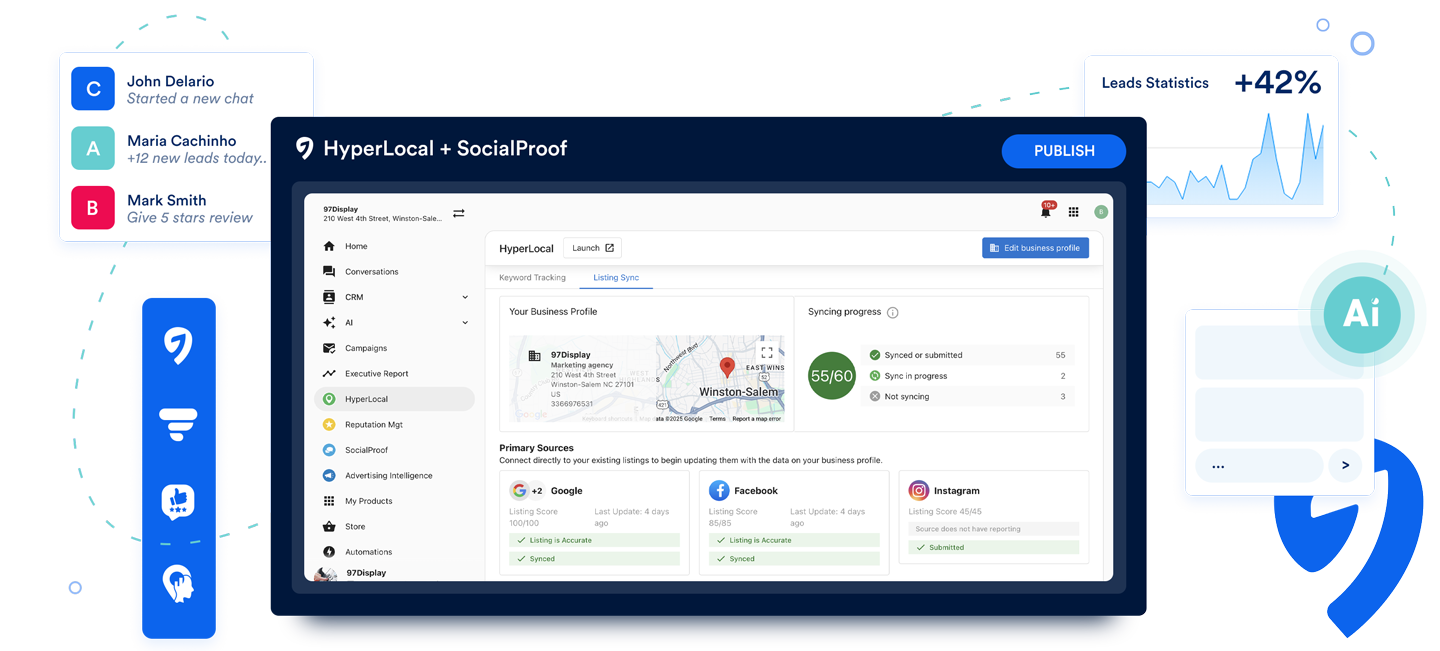This screenshot has width=1440, height=651.
Task: Open the apps grid icon
Action: click(x=1073, y=212)
